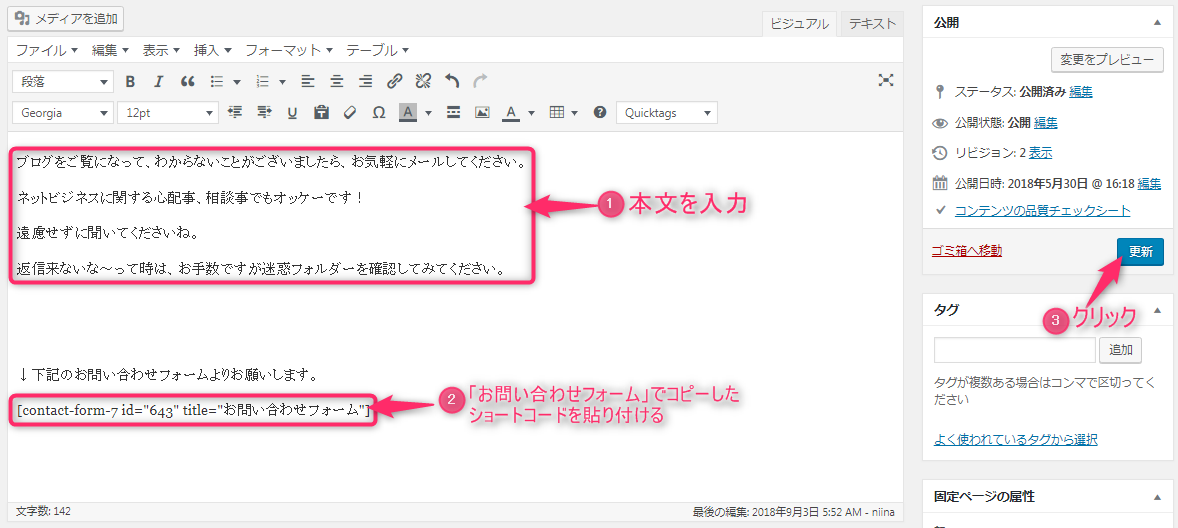The height and width of the screenshot is (528, 1178).
Task: Insert or edit image icon
Action: point(482,113)
